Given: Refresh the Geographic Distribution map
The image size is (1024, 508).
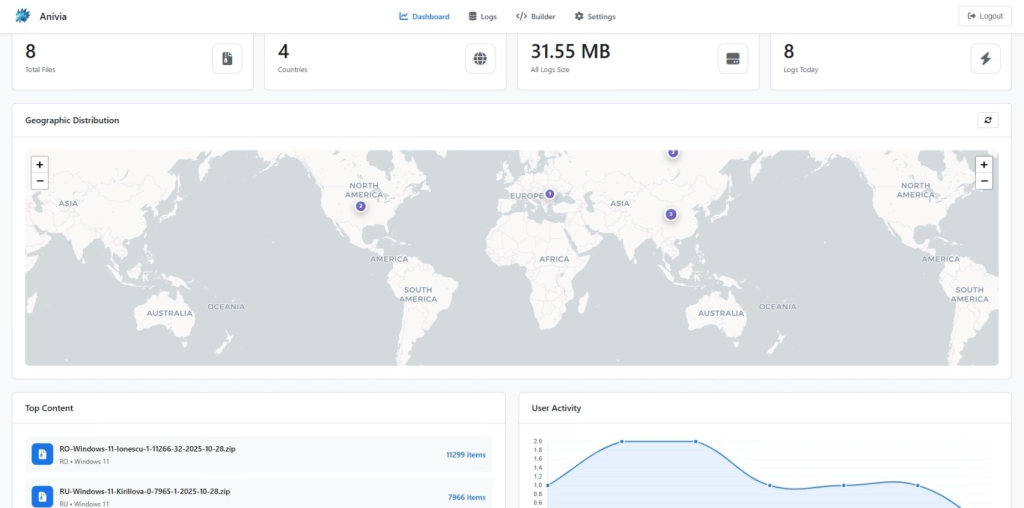Looking at the screenshot, I should (988, 120).
